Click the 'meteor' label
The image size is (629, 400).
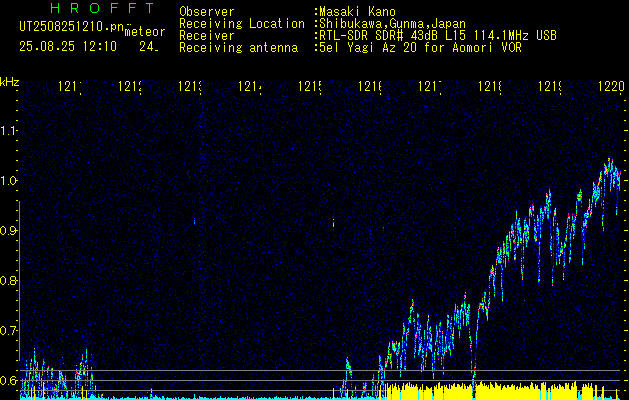click(x=145, y=32)
